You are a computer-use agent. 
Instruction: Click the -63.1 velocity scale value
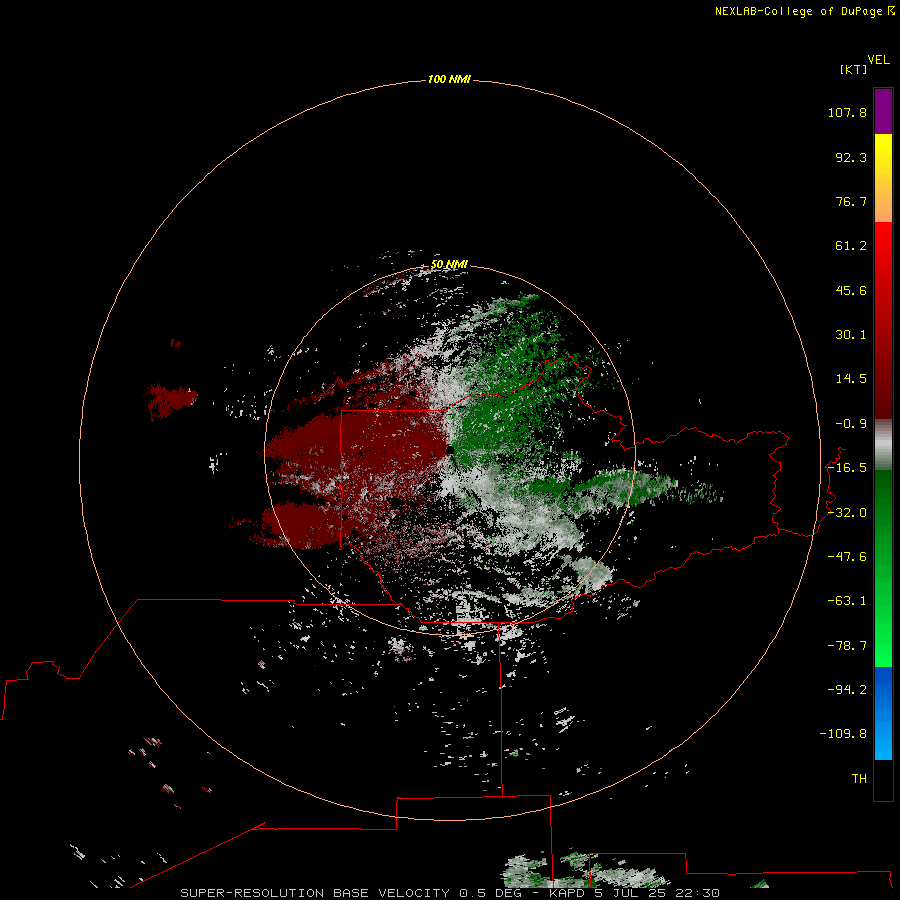[847, 601]
